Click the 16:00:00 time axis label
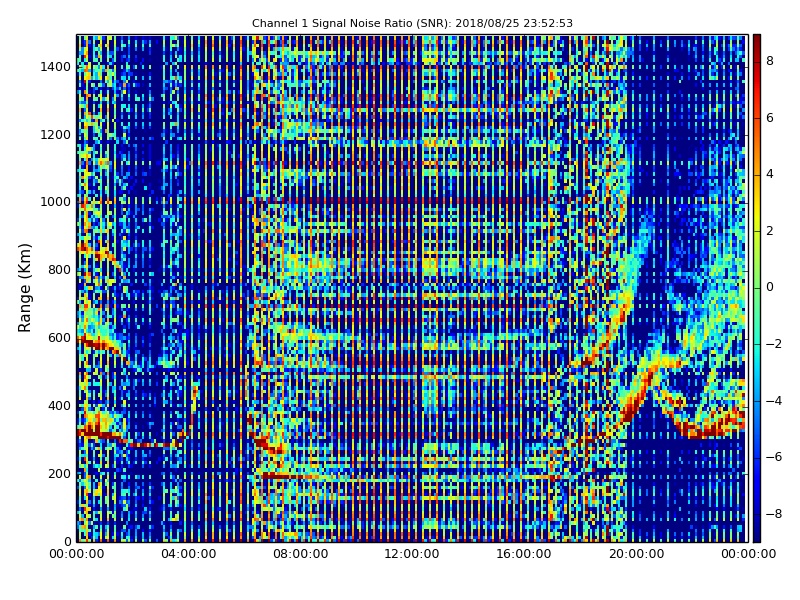 [x=524, y=554]
